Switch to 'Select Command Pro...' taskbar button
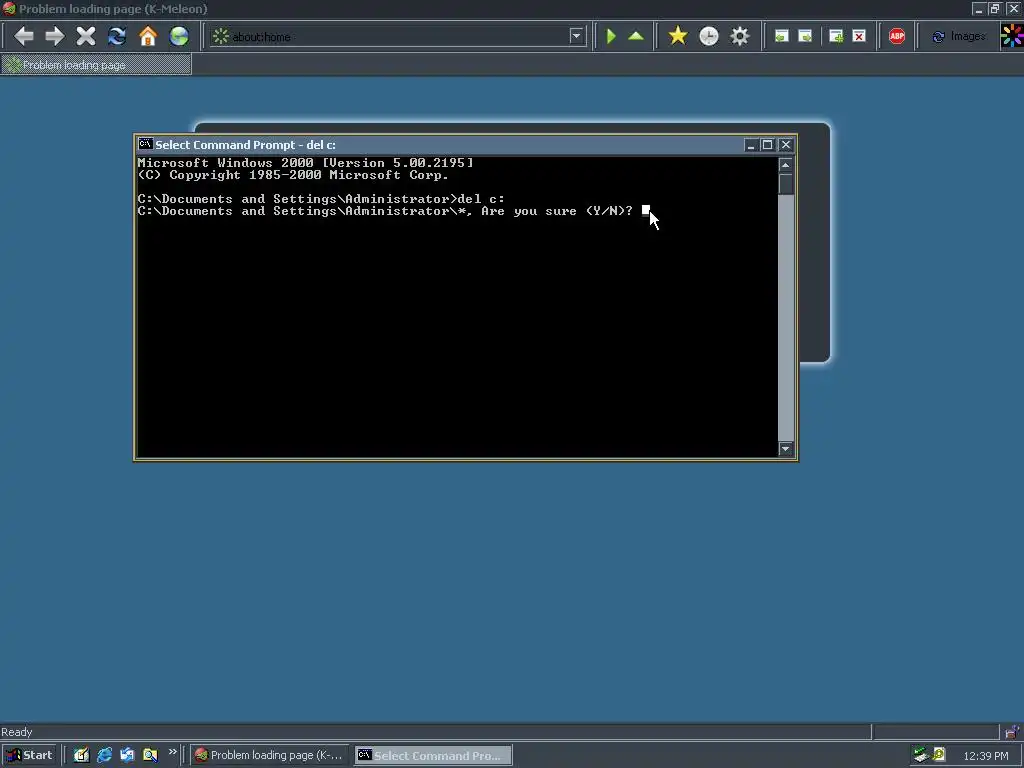This screenshot has width=1024, height=768. (x=434, y=755)
